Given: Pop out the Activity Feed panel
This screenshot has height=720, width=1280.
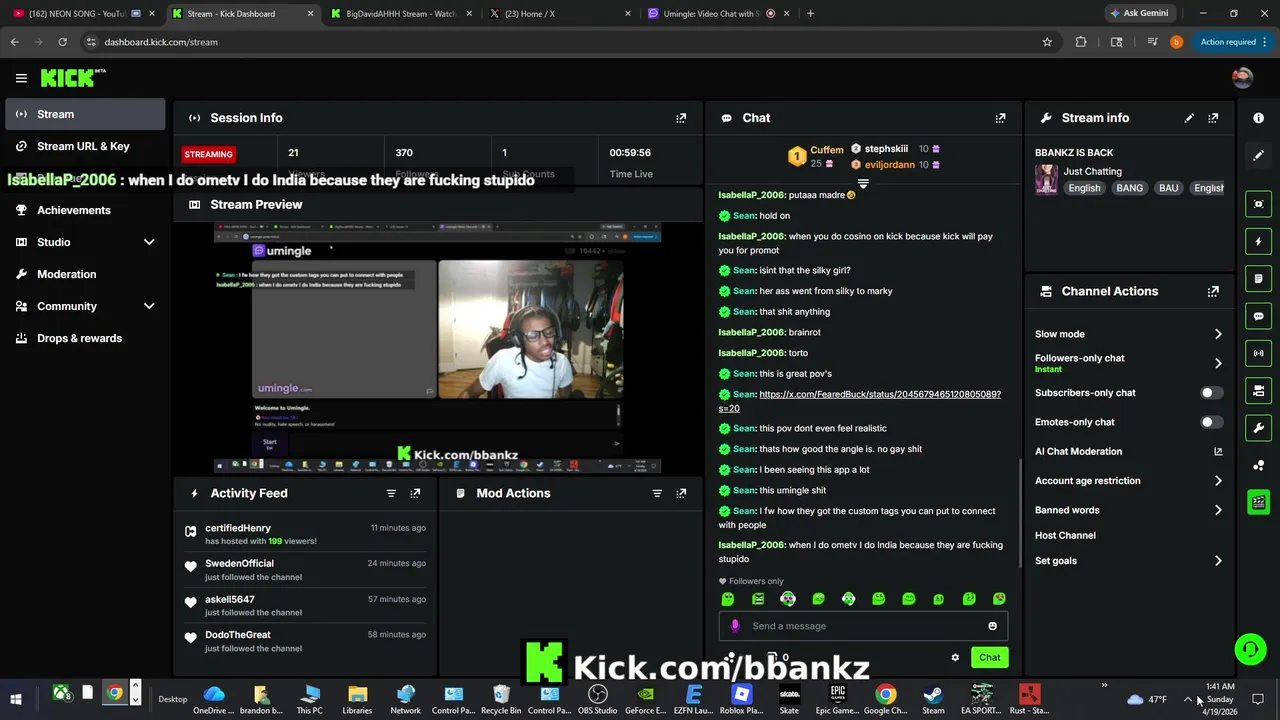Looking at the screenshot, I should click(x=415, y=493).
